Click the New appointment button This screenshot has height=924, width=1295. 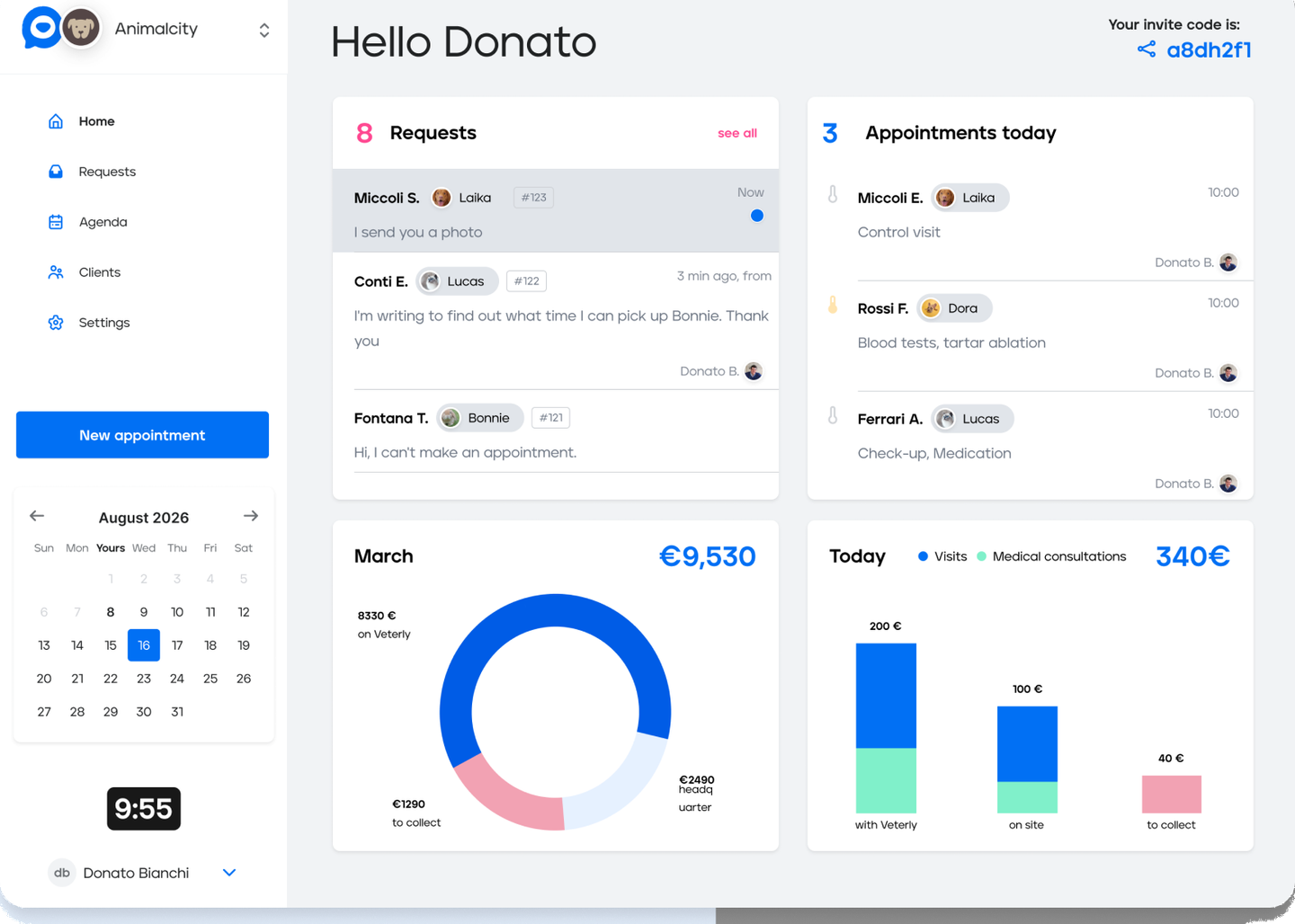click(x=142, y=435)
